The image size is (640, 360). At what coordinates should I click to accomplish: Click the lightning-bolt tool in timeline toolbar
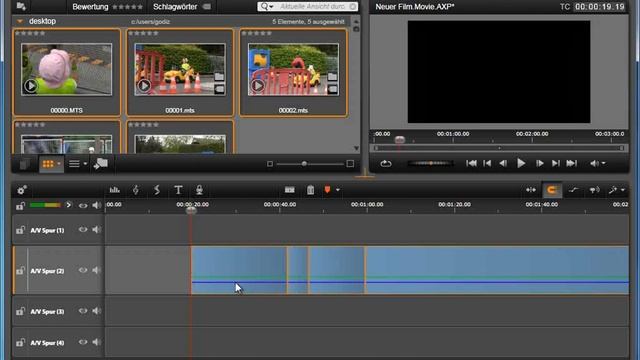coord(157,190)
